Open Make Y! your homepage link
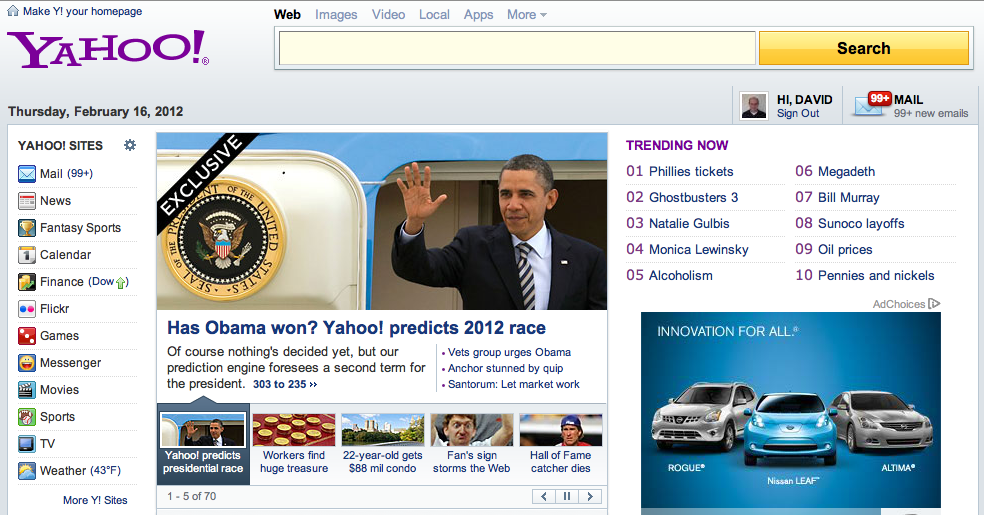Screen dimensions: 984x515 [82, 11]
